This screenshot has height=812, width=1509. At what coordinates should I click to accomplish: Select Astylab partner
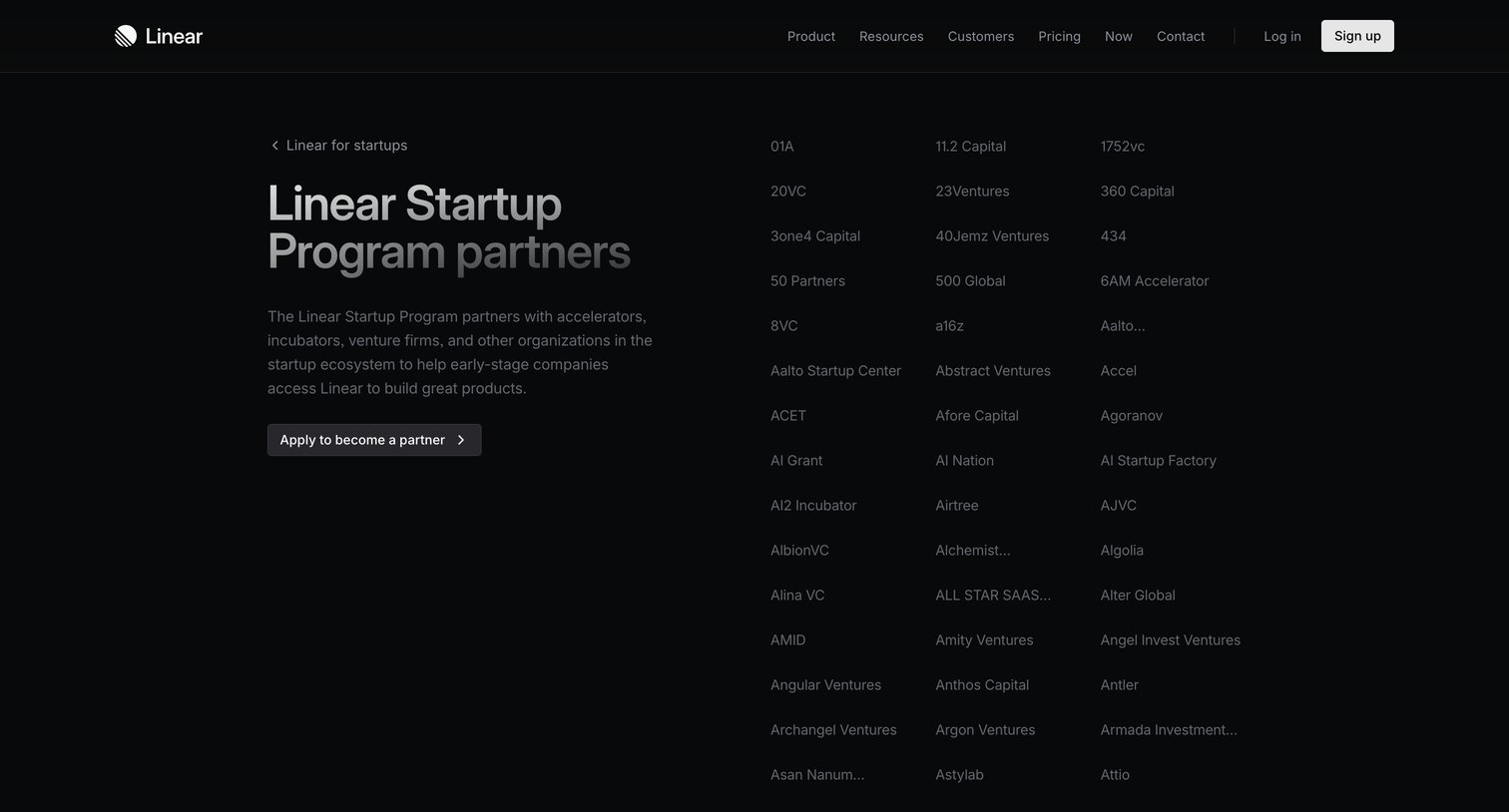point(959,775)
